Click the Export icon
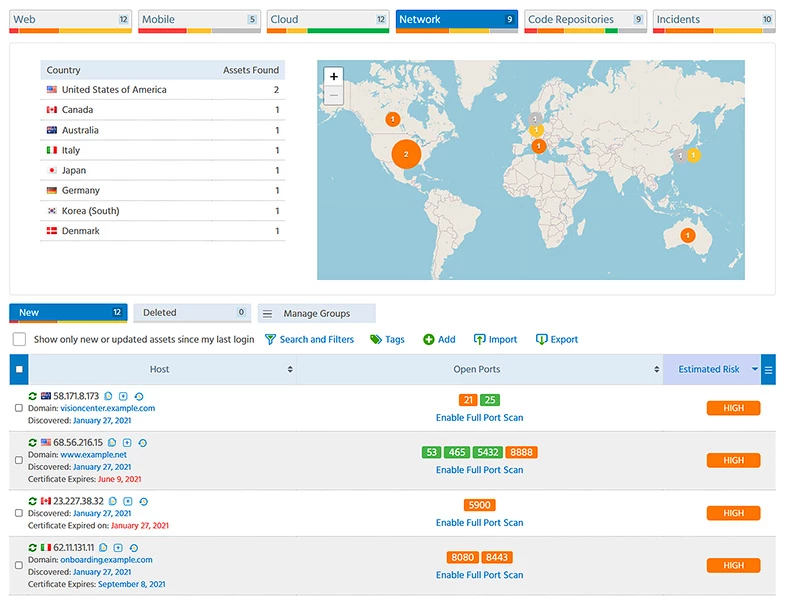Viewport: 785px width, 607px height. tap(542, 340)
